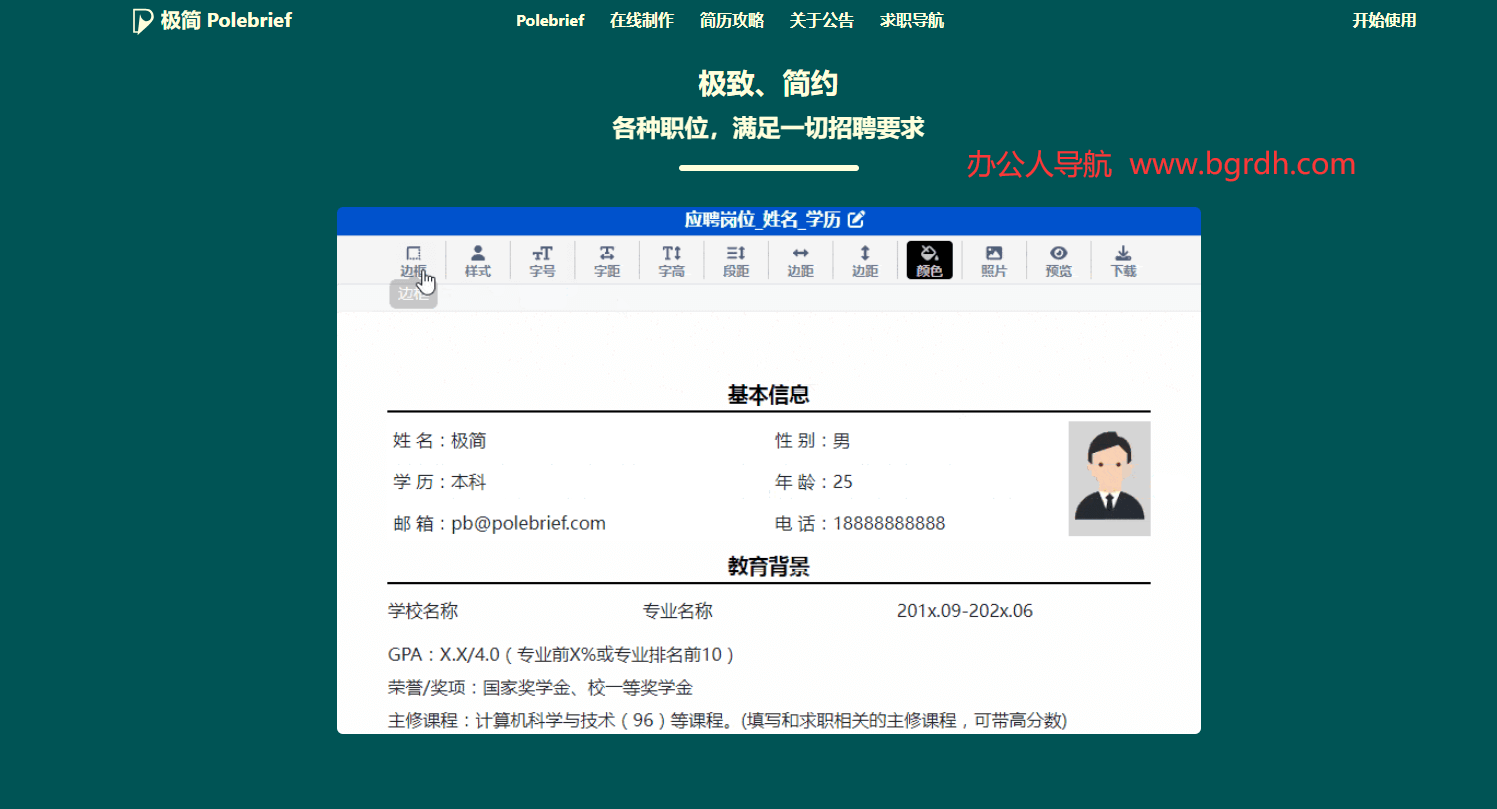The height and width of the screenshot is (809, 1497).
Task: Click the edit pencil beside resume title
Action: [856, 220]
